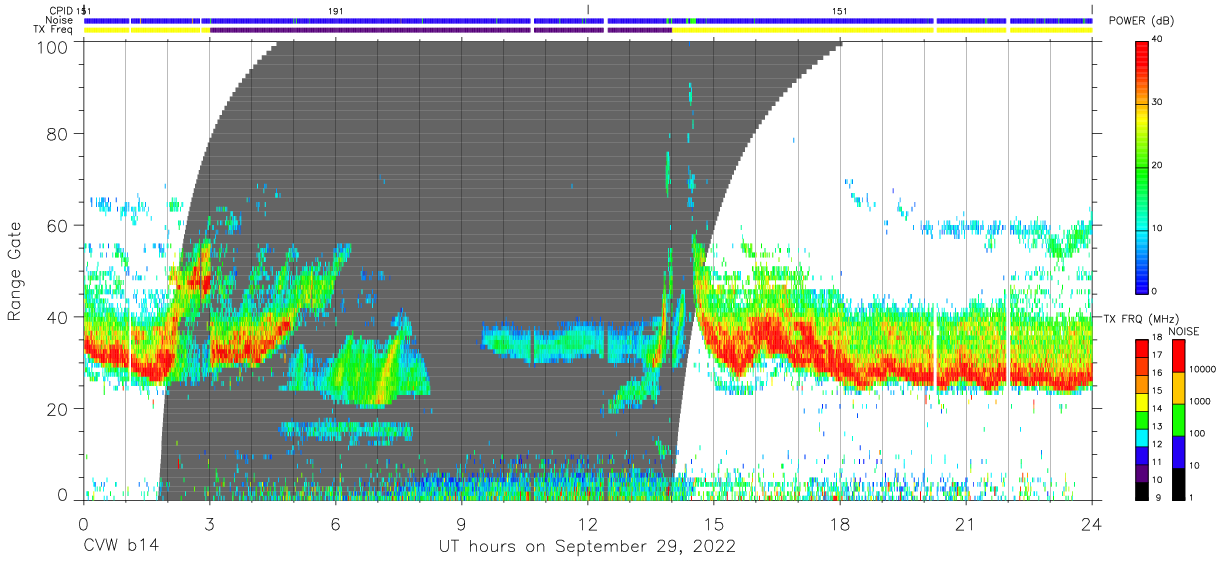Click the TX FRQ (MHz) color scale
The width and height of the screenshot is (1228, 567).
1142,419
